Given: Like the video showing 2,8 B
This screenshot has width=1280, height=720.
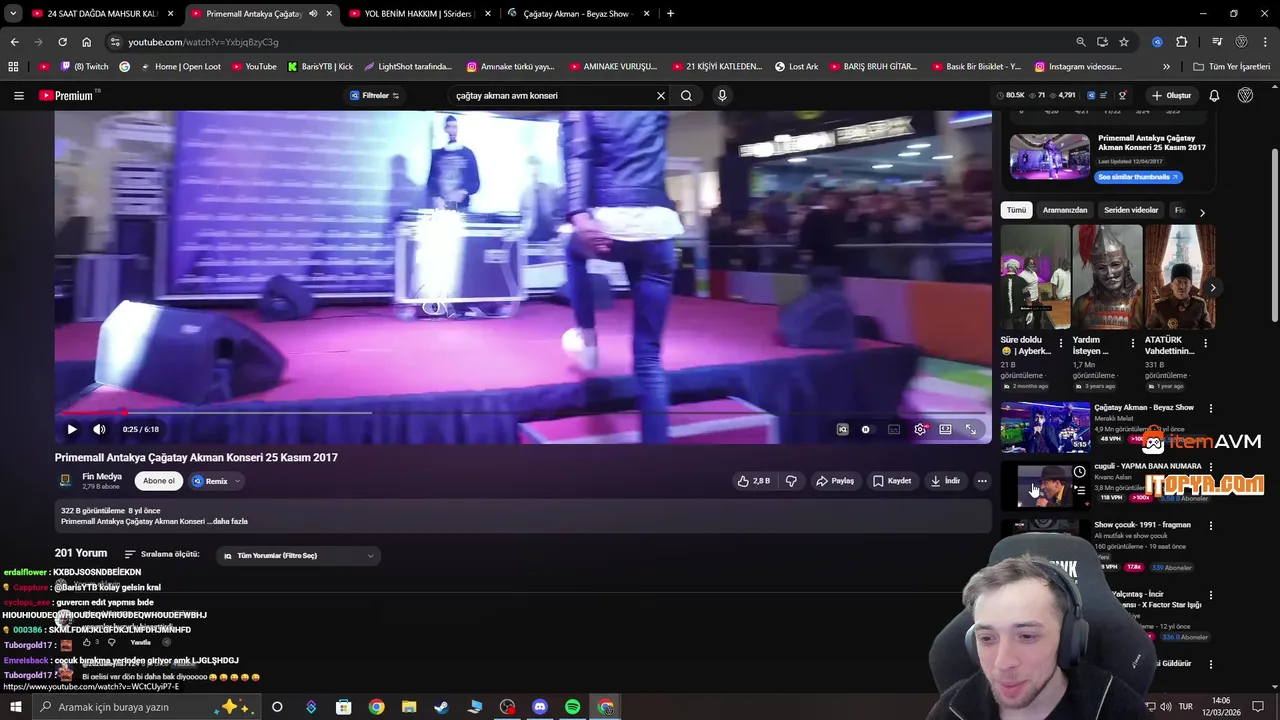Looking at the screenshot, I should (753, 481).
